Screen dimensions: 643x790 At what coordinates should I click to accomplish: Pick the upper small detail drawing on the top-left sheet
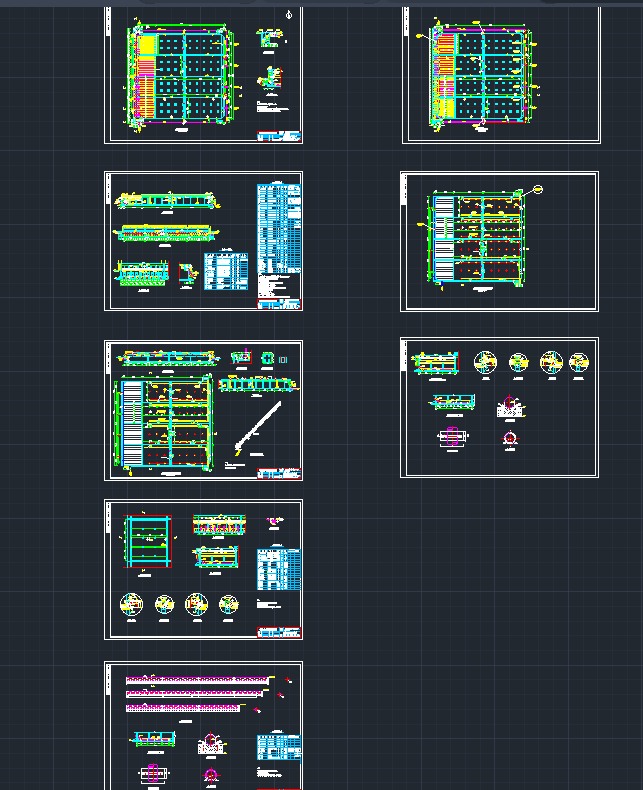[x=269, y=39]
